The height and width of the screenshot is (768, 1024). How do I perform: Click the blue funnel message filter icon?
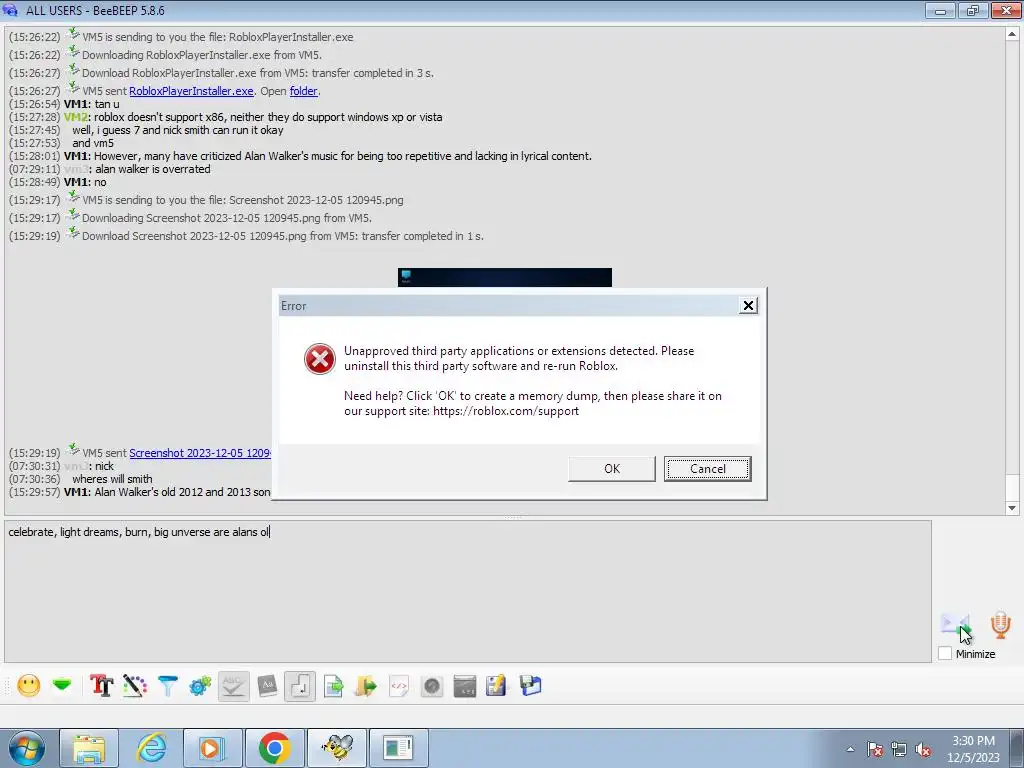(x=168, y=686)
